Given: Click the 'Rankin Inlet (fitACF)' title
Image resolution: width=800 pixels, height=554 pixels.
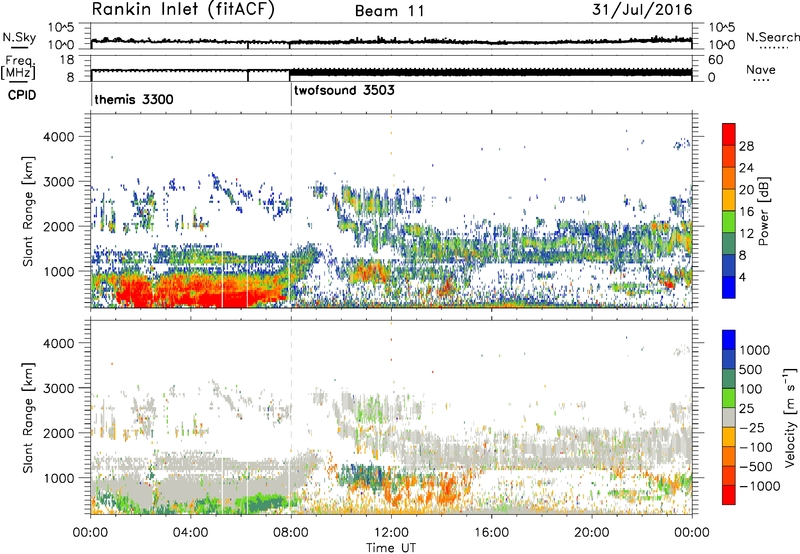Looking at the screenshot, I should 182,10.
